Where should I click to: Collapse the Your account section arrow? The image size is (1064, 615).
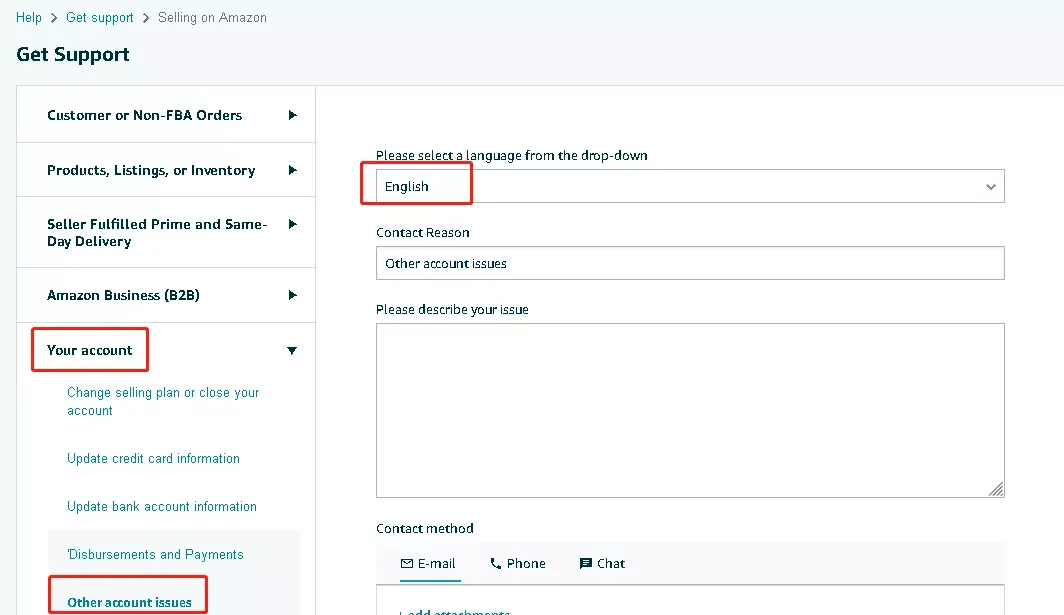[x=292, y=351]
